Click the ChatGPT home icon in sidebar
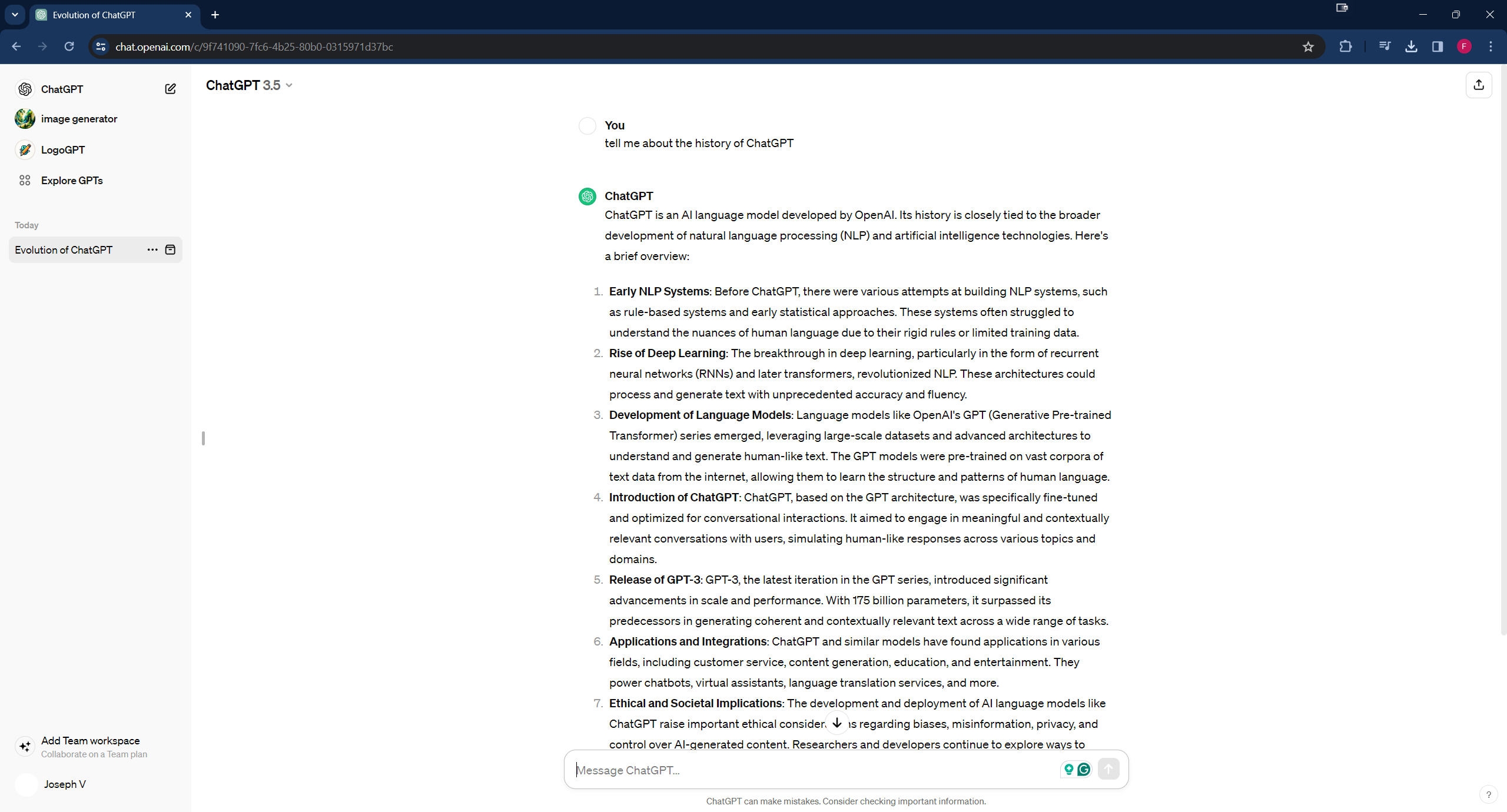Viewport: 1507px width, 812px height. (x=24, y=89)
